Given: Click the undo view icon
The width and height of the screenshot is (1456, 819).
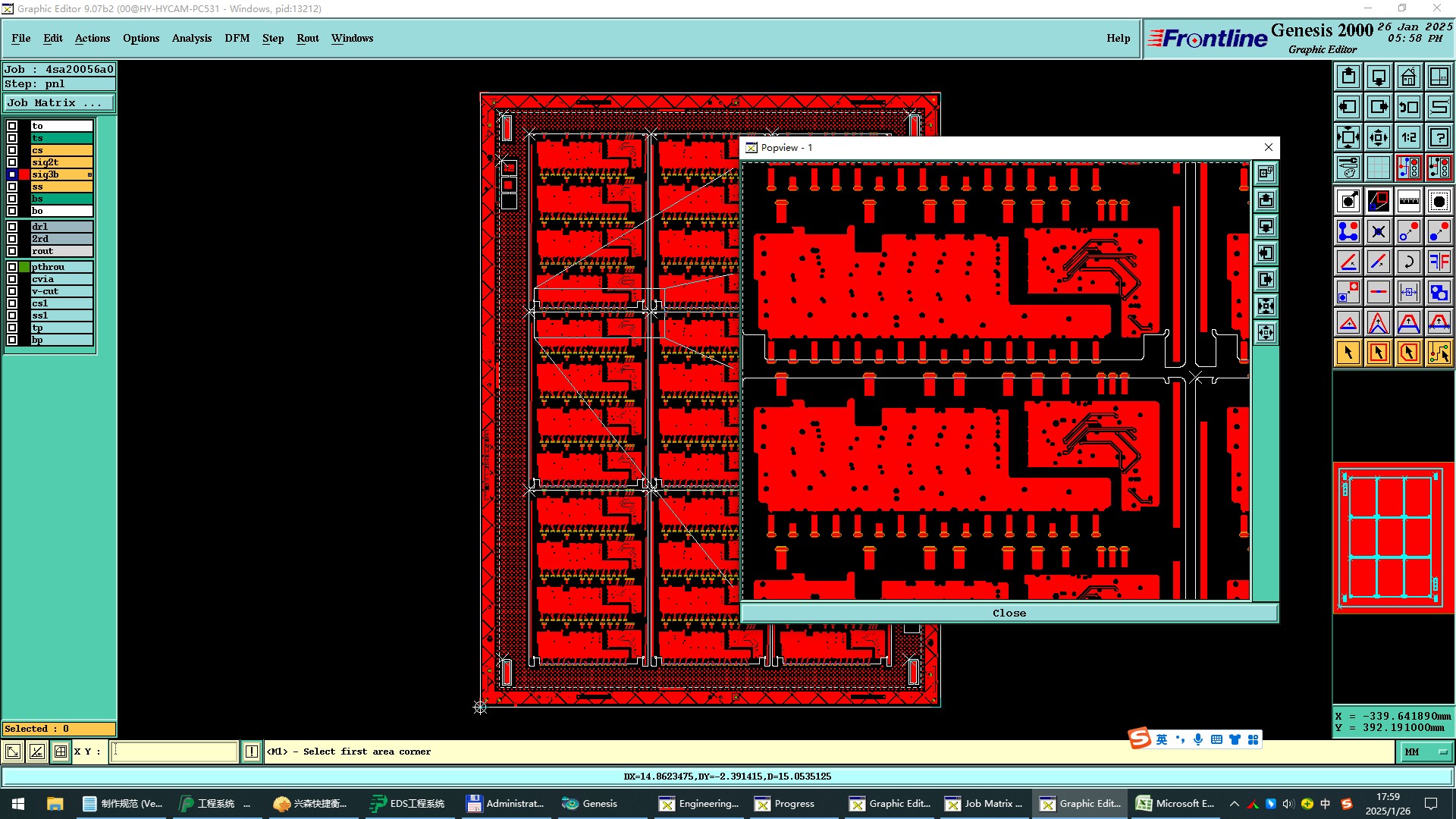Looking at the screenshot, I should (1408, 107).
